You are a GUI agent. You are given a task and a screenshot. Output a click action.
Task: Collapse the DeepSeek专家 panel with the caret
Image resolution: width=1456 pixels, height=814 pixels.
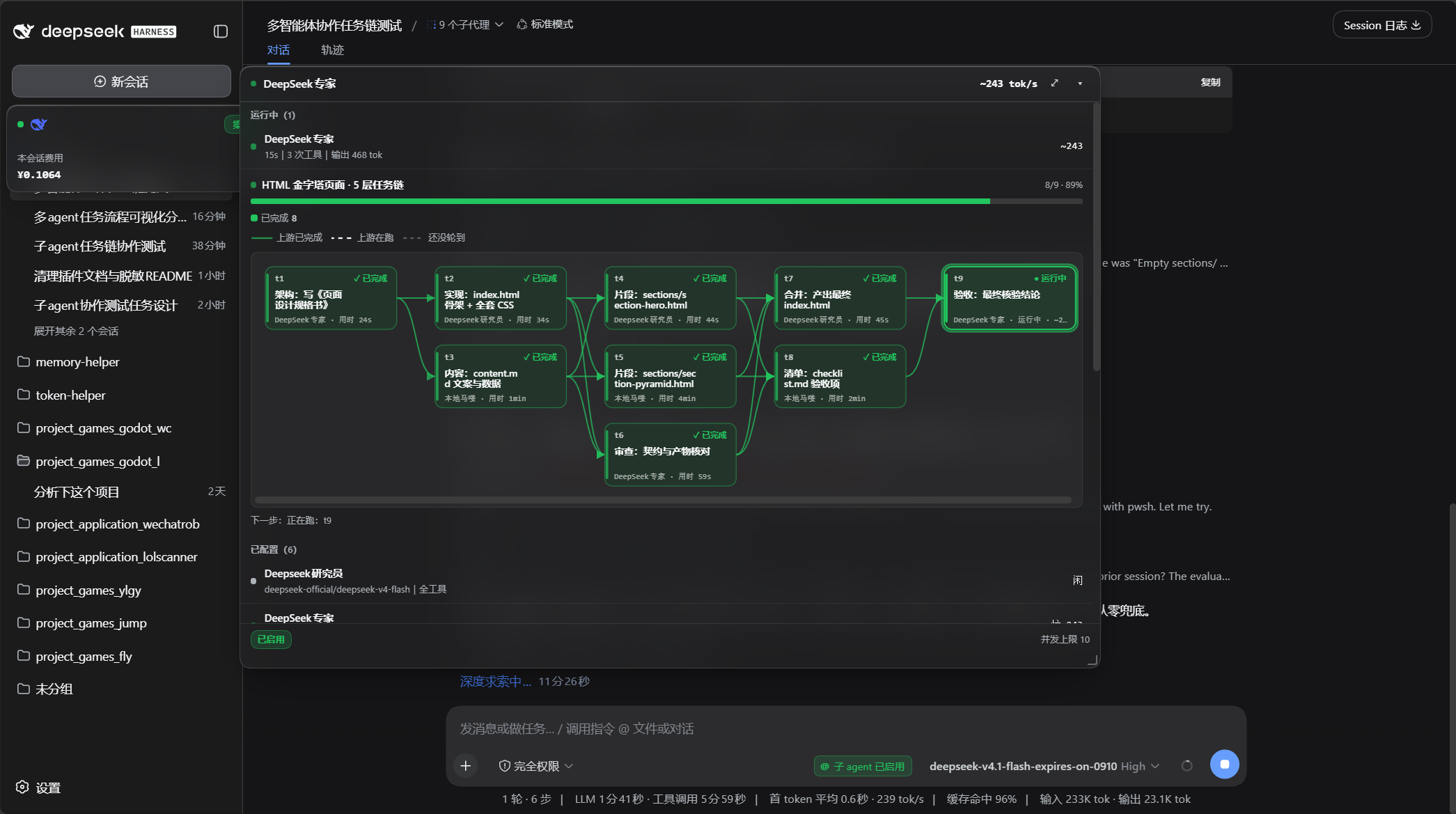coord(1080,84)
